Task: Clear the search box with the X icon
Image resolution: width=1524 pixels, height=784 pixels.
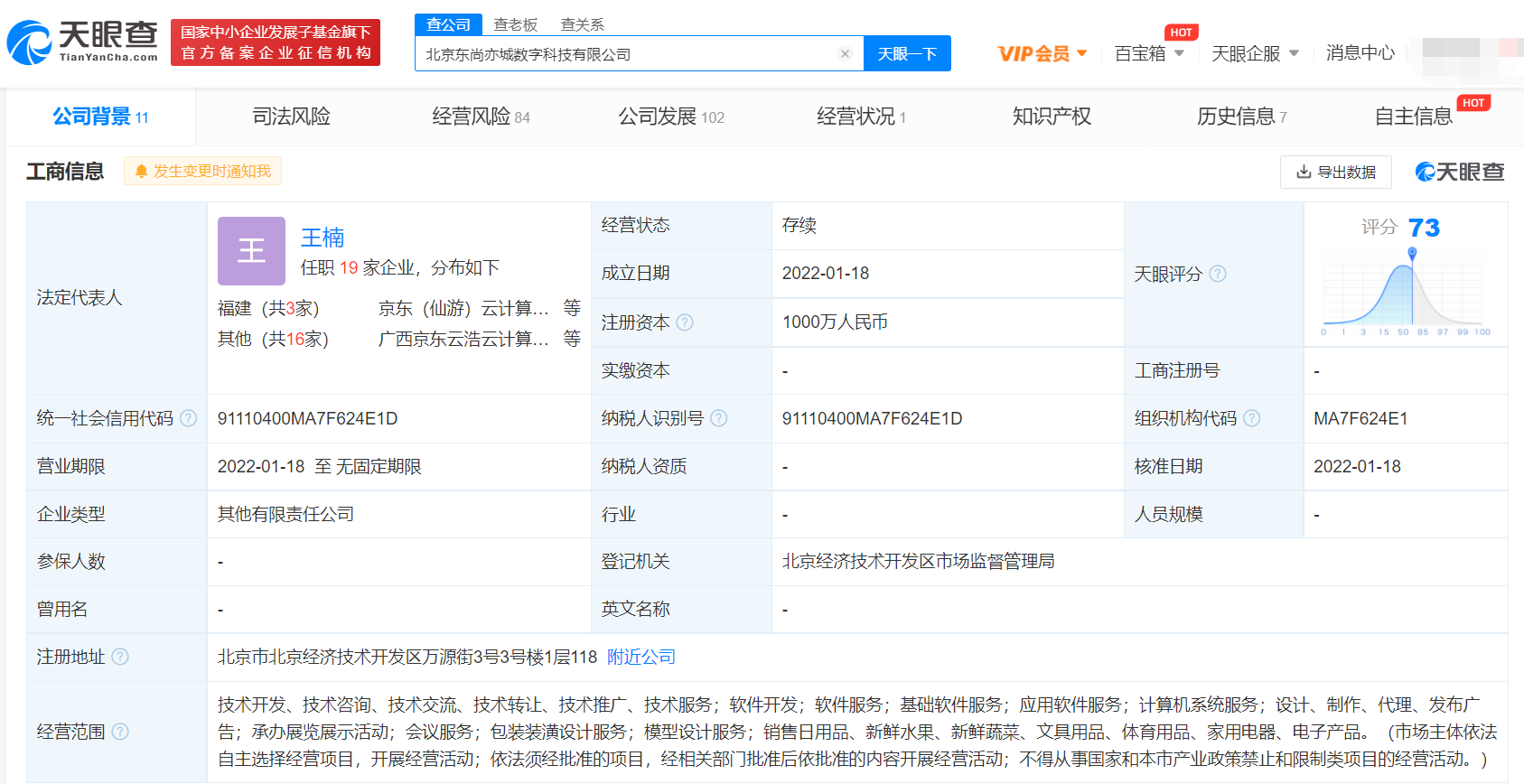Action: (x=845, y=54)
